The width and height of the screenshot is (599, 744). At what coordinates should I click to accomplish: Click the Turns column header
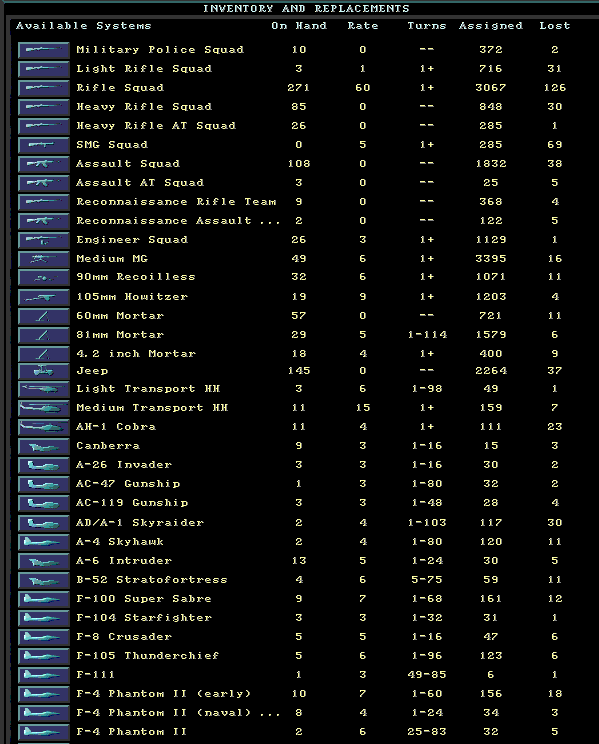pyautogui.click(x=427, y=26)
